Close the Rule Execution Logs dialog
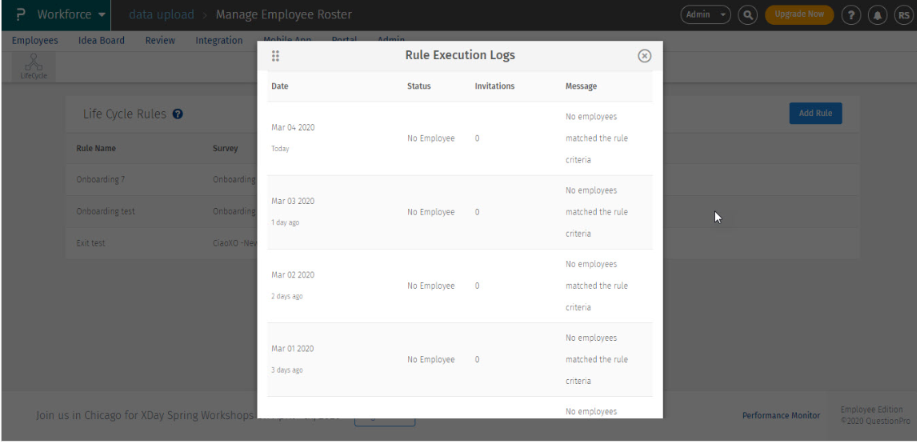The width and height of the screenshot is (917, 447). click(x=644, y=56)
